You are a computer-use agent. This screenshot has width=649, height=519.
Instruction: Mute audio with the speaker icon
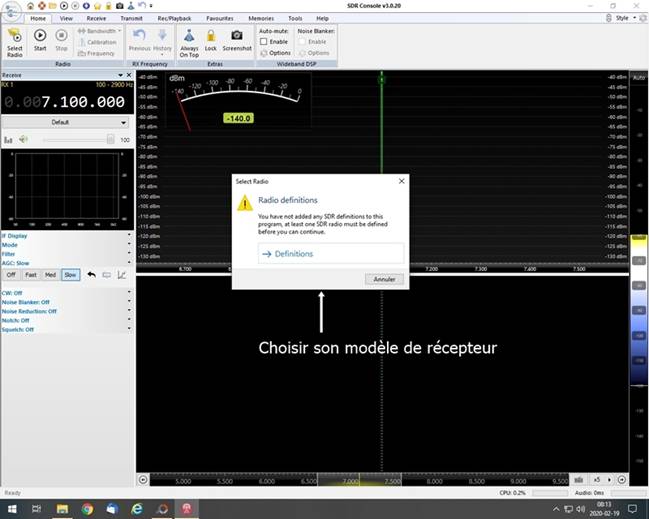(x=23, y=139)
